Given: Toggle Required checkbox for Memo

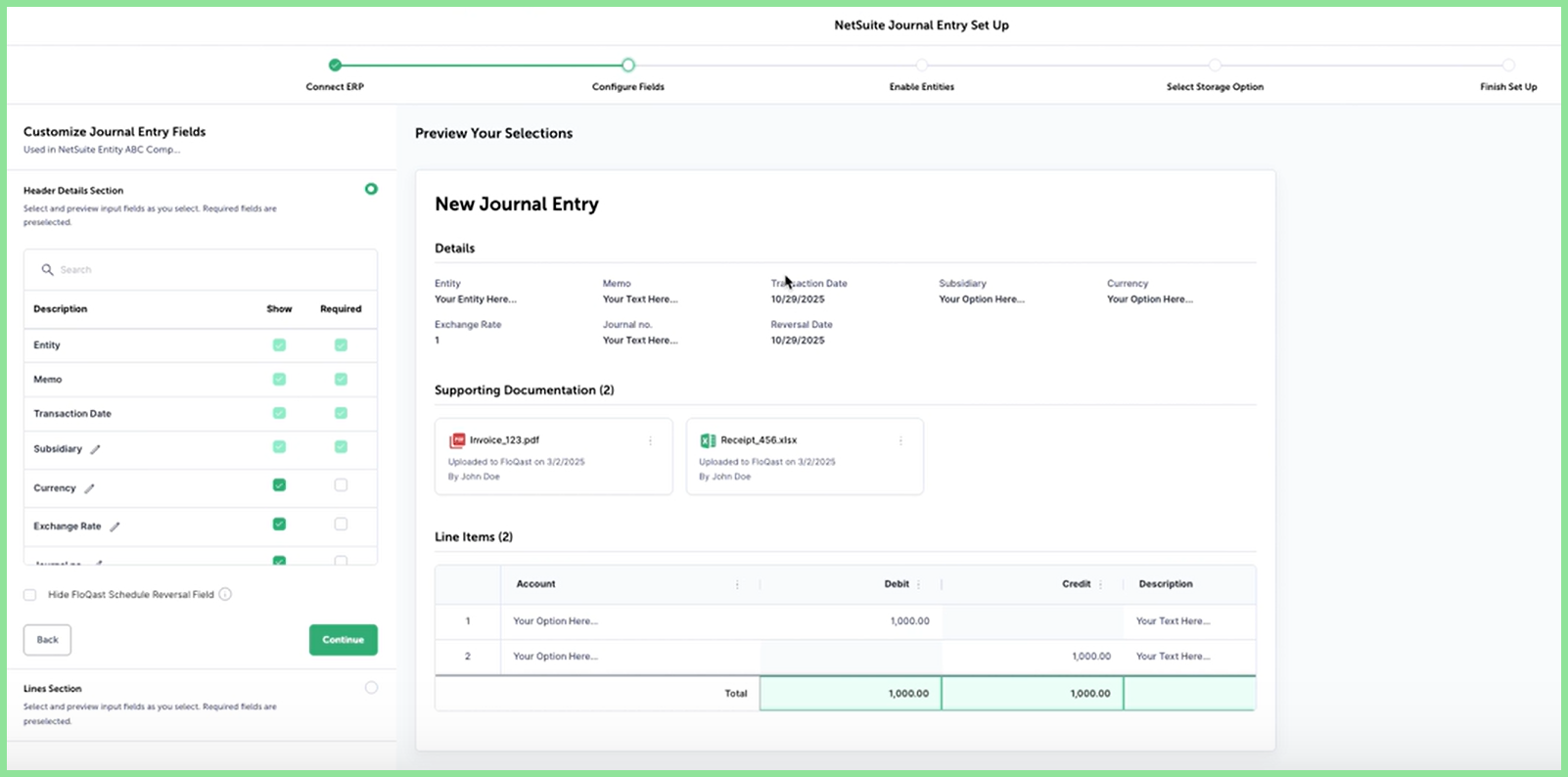Looking at the screenshot, I should [341, 379].
